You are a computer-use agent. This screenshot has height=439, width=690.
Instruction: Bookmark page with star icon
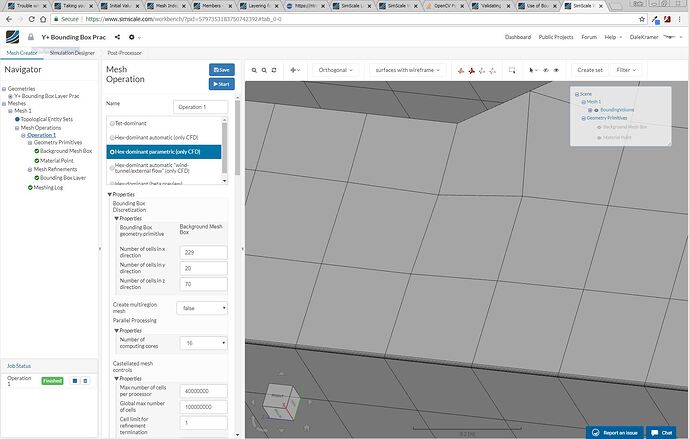pos(642,19)
